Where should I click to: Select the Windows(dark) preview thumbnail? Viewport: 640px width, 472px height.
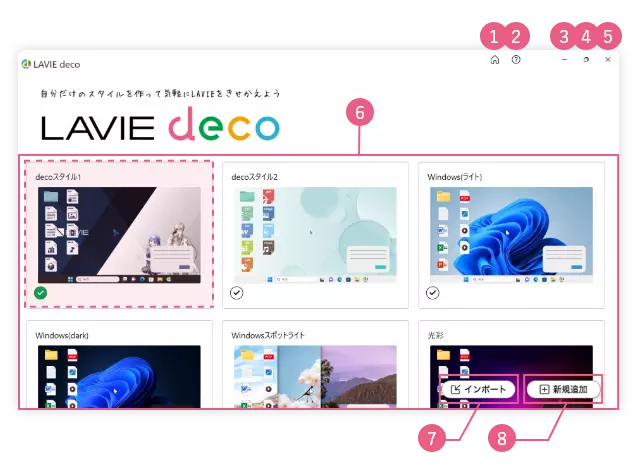click(x=119, y=376)
